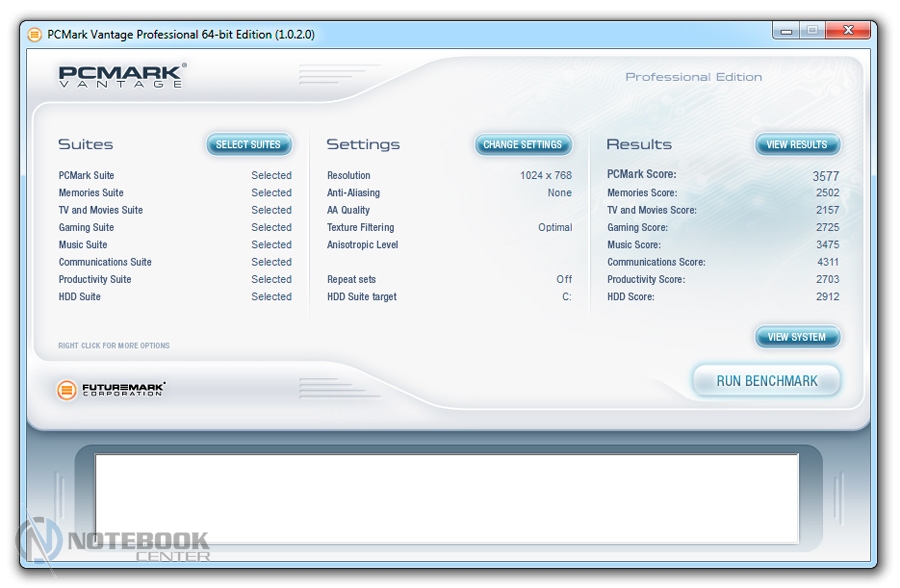Maximize the PCMark Vantage window
The height and width of the screenshot is (588, 900).
click(812, 31)
